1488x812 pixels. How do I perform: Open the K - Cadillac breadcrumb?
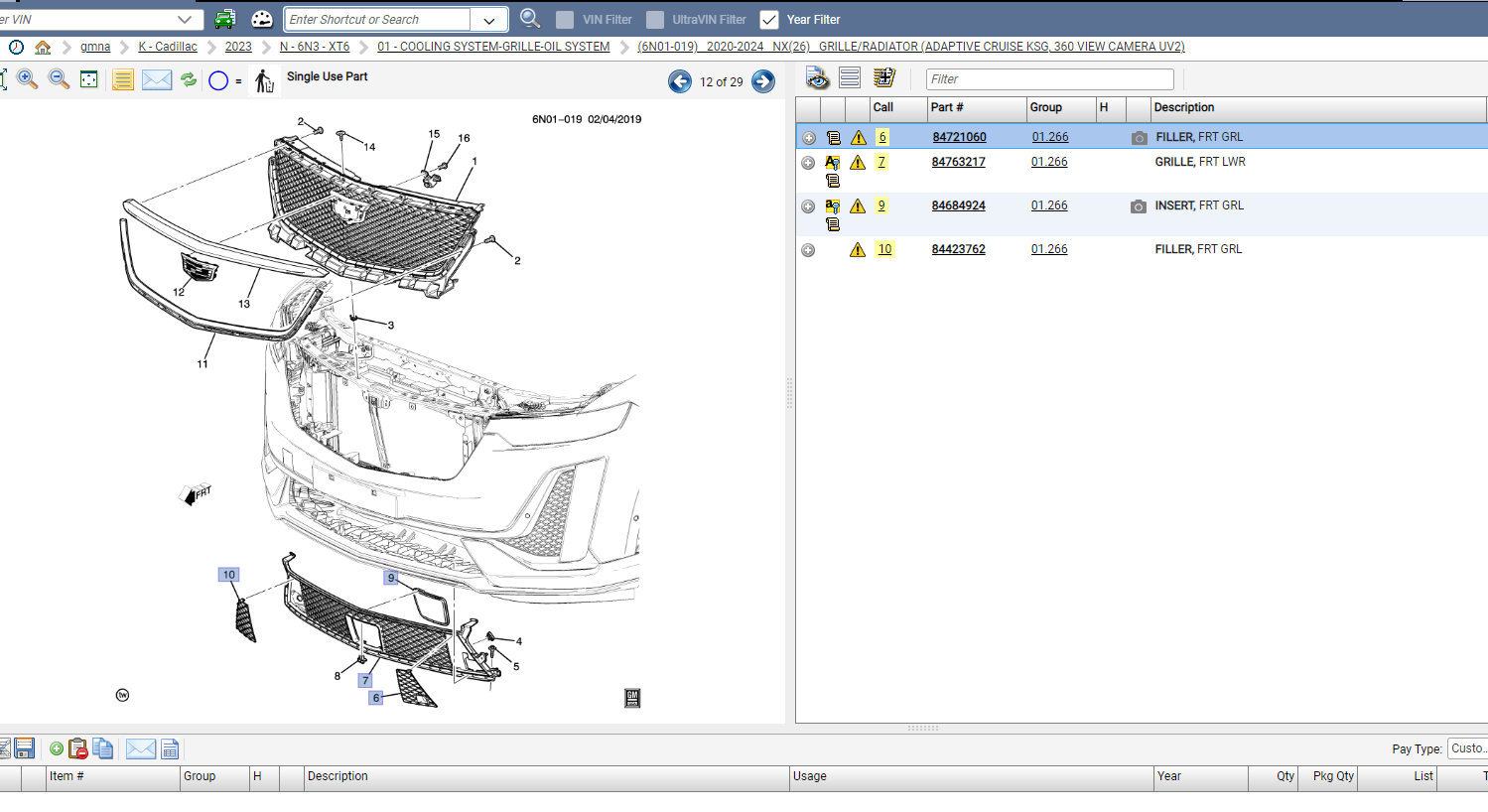pos(168,47)
